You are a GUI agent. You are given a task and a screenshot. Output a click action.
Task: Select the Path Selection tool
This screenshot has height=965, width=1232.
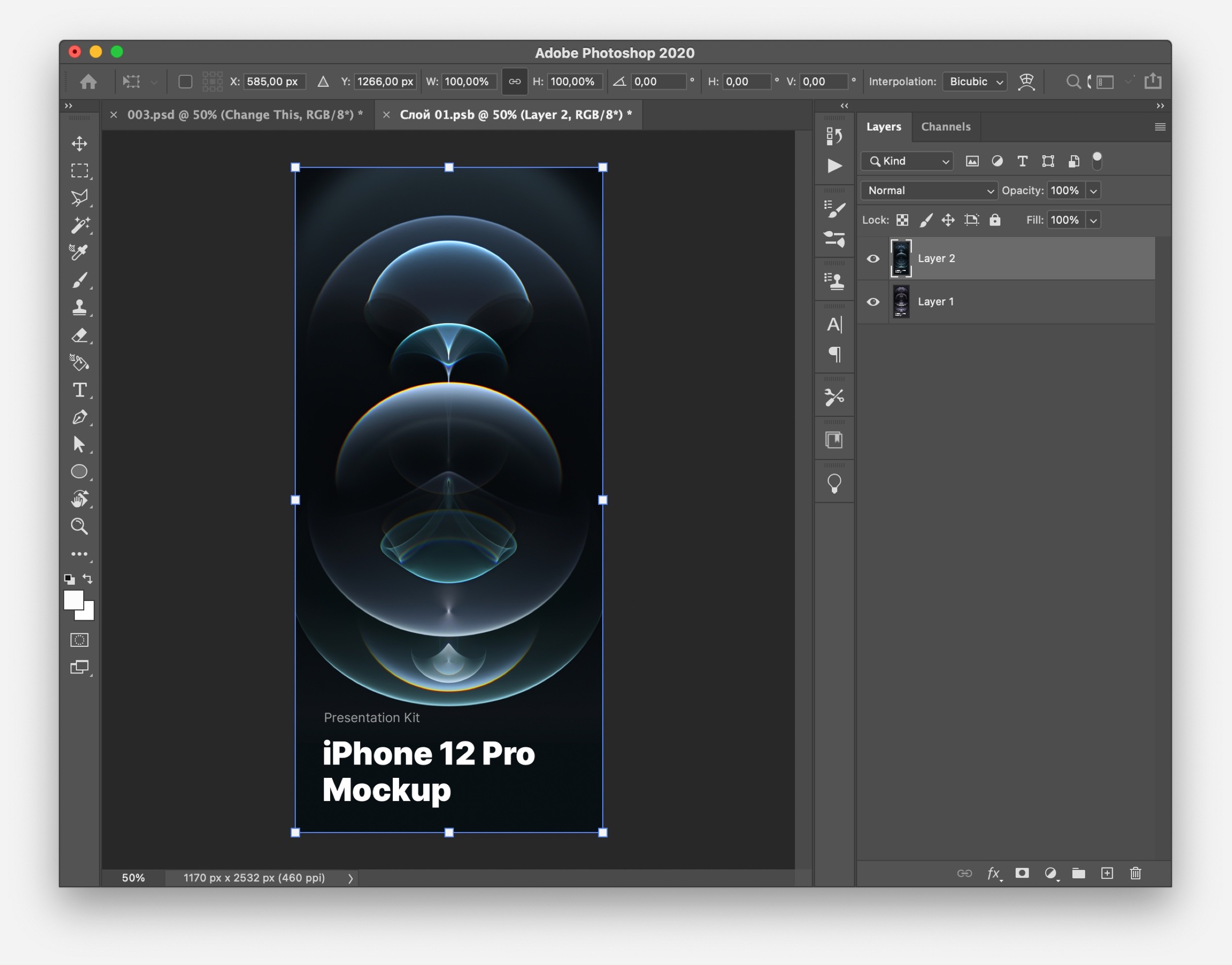(x=79, y=444)
